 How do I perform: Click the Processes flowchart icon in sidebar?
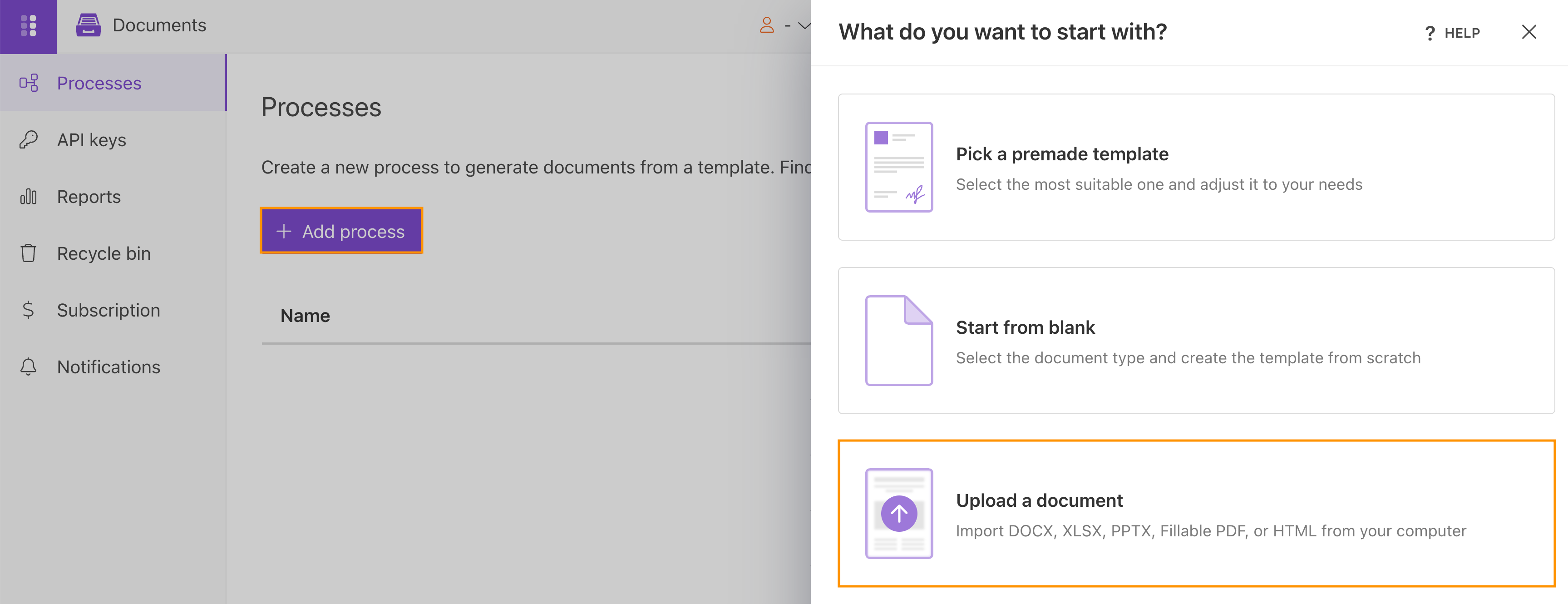click(x=29, y=83)
